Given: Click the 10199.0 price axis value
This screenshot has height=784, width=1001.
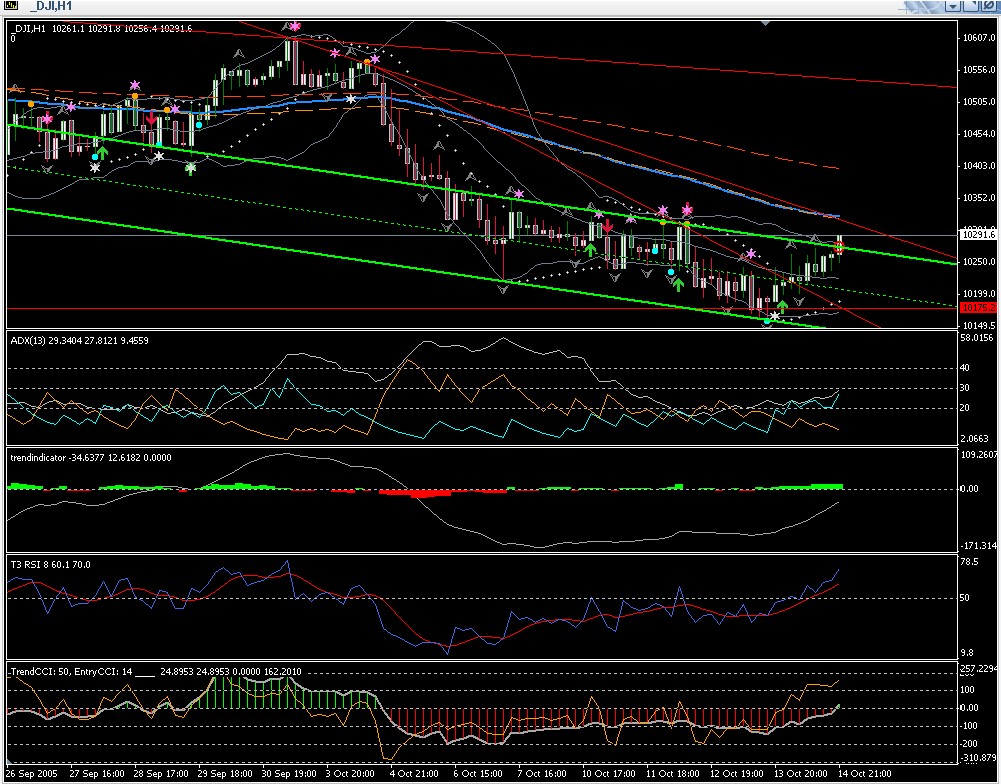Looking at the screenshot, I should pyautogui.click(x=979, y=294).
